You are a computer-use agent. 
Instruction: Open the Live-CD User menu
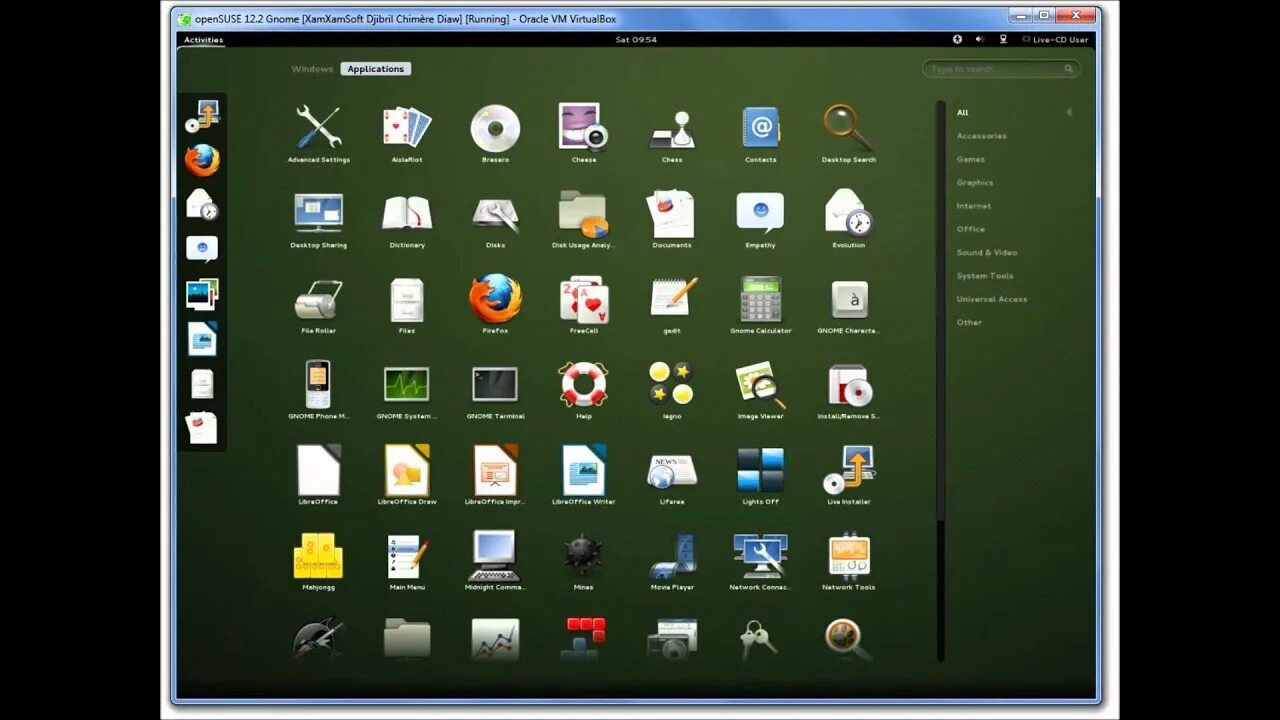click(1055, 40)
